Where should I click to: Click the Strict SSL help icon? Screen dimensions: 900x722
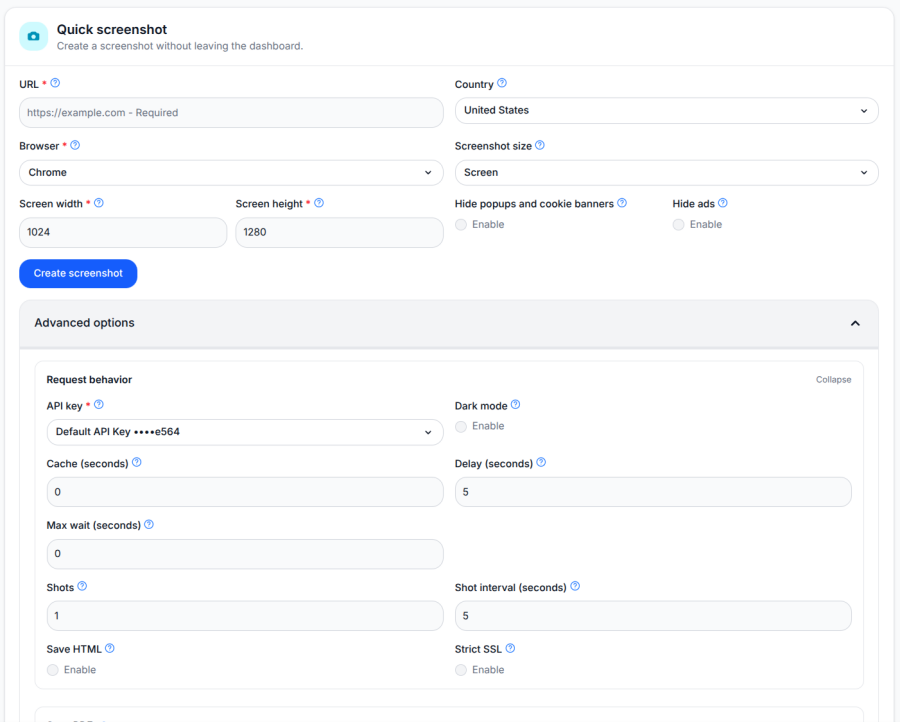click(x=510, y=648)
